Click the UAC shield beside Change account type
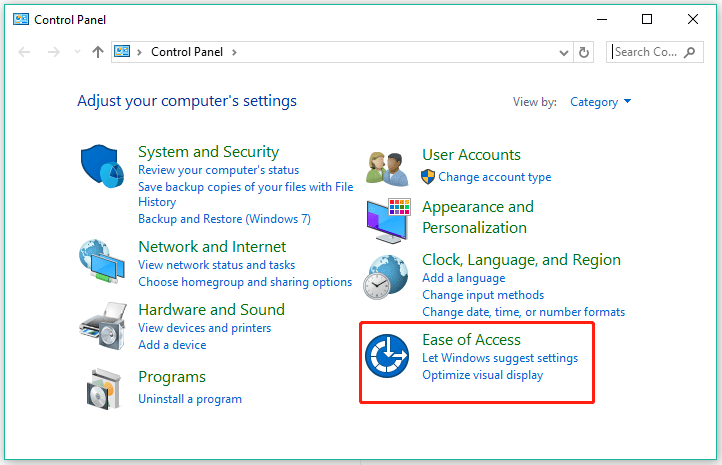This screenshot has height=465, width=722. (428, 177)
